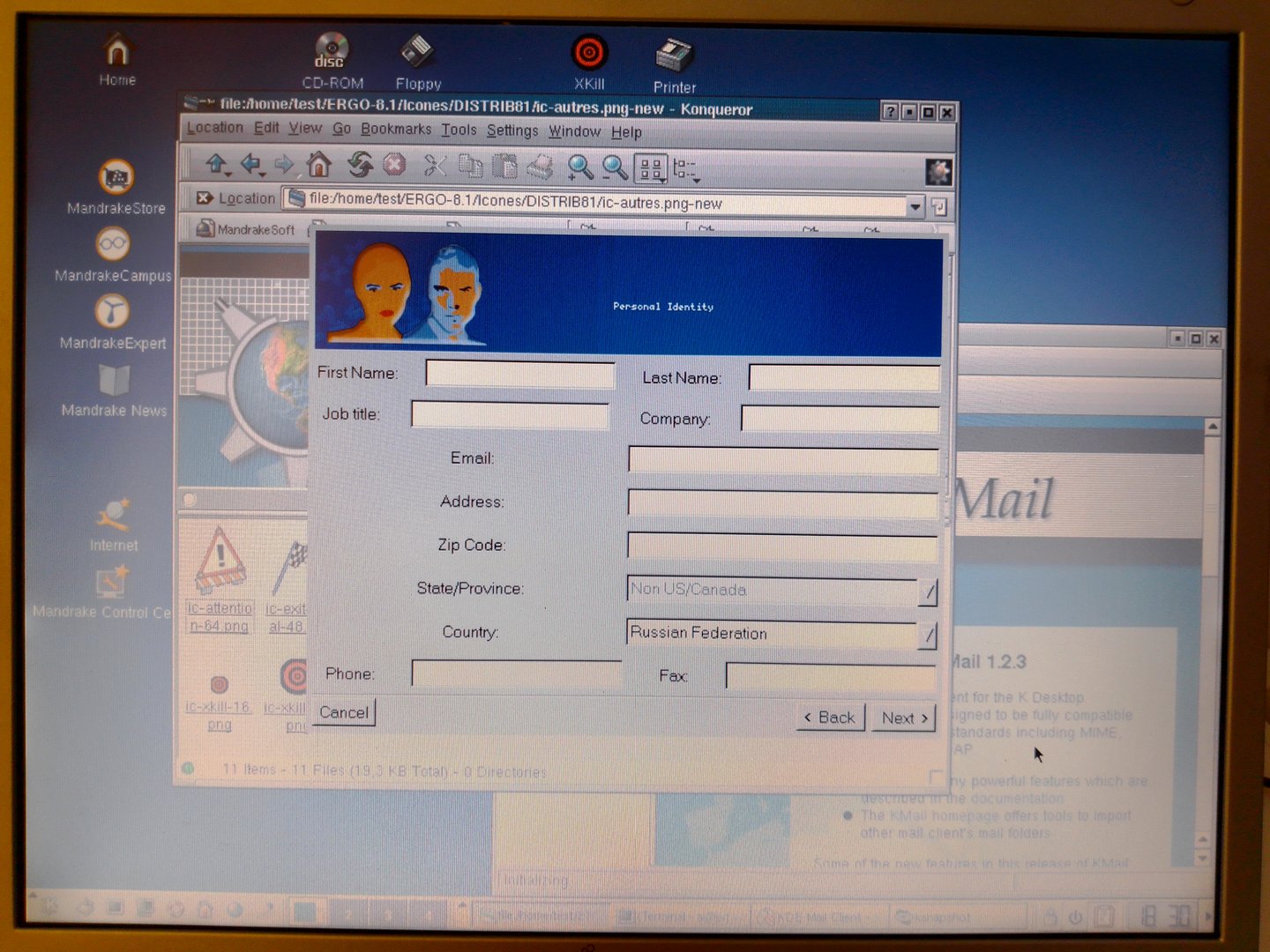Copy selection using the toolbar copy icon
1270x952 pixels.
click(470, 166)
